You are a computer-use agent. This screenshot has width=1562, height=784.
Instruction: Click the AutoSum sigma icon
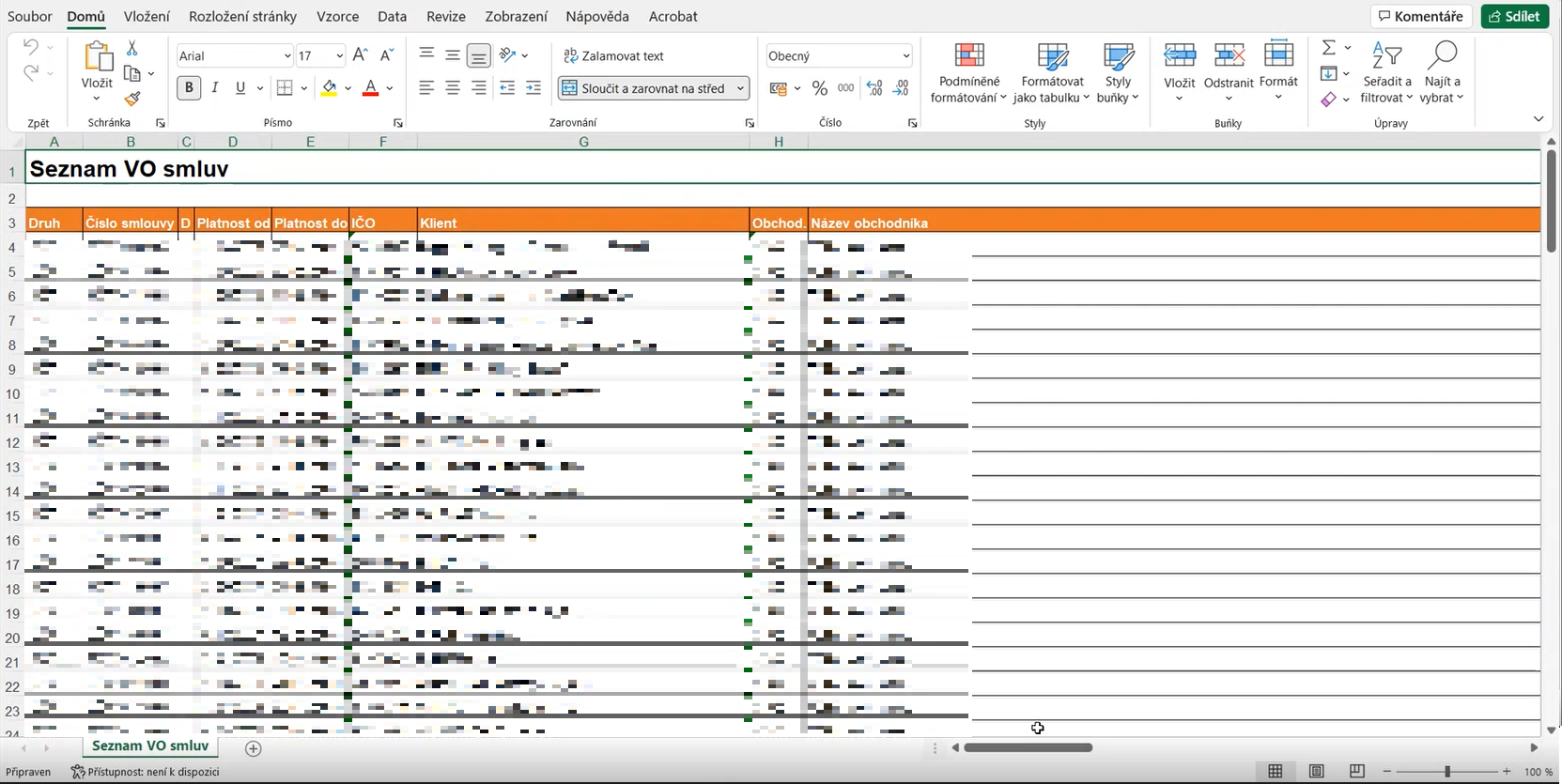(x=1328, y=48)
